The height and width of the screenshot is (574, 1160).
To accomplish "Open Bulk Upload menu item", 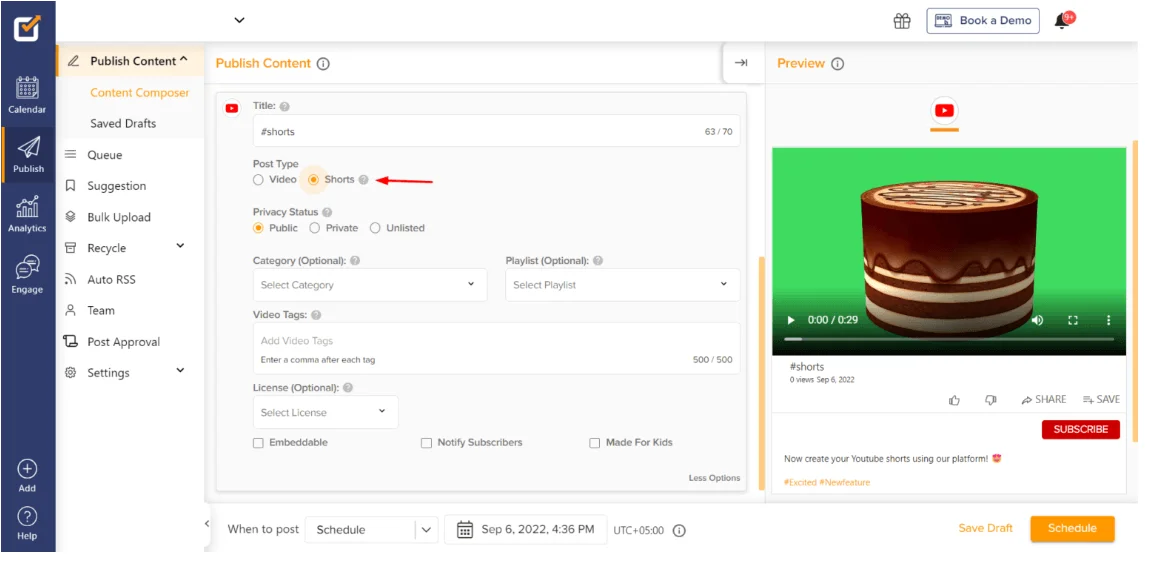I will pos(118,217).
